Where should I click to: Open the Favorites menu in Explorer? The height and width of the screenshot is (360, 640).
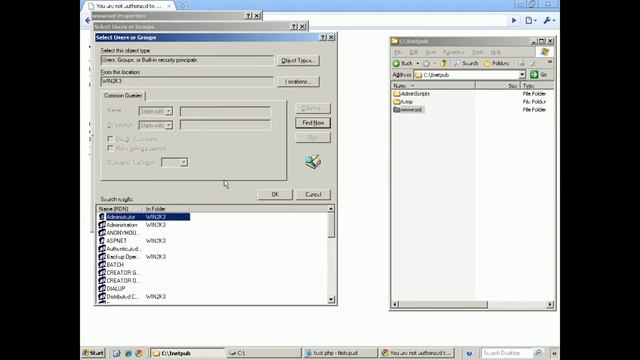click(x=454, y=52)
